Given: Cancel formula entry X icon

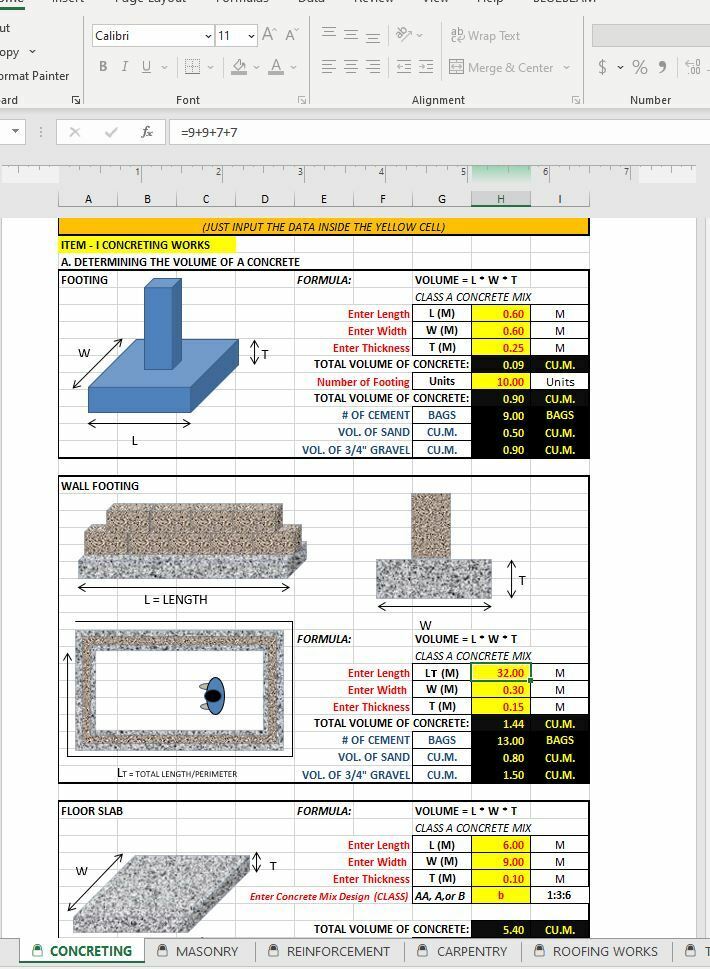Looking at the screenshot, I should point(75,132).
